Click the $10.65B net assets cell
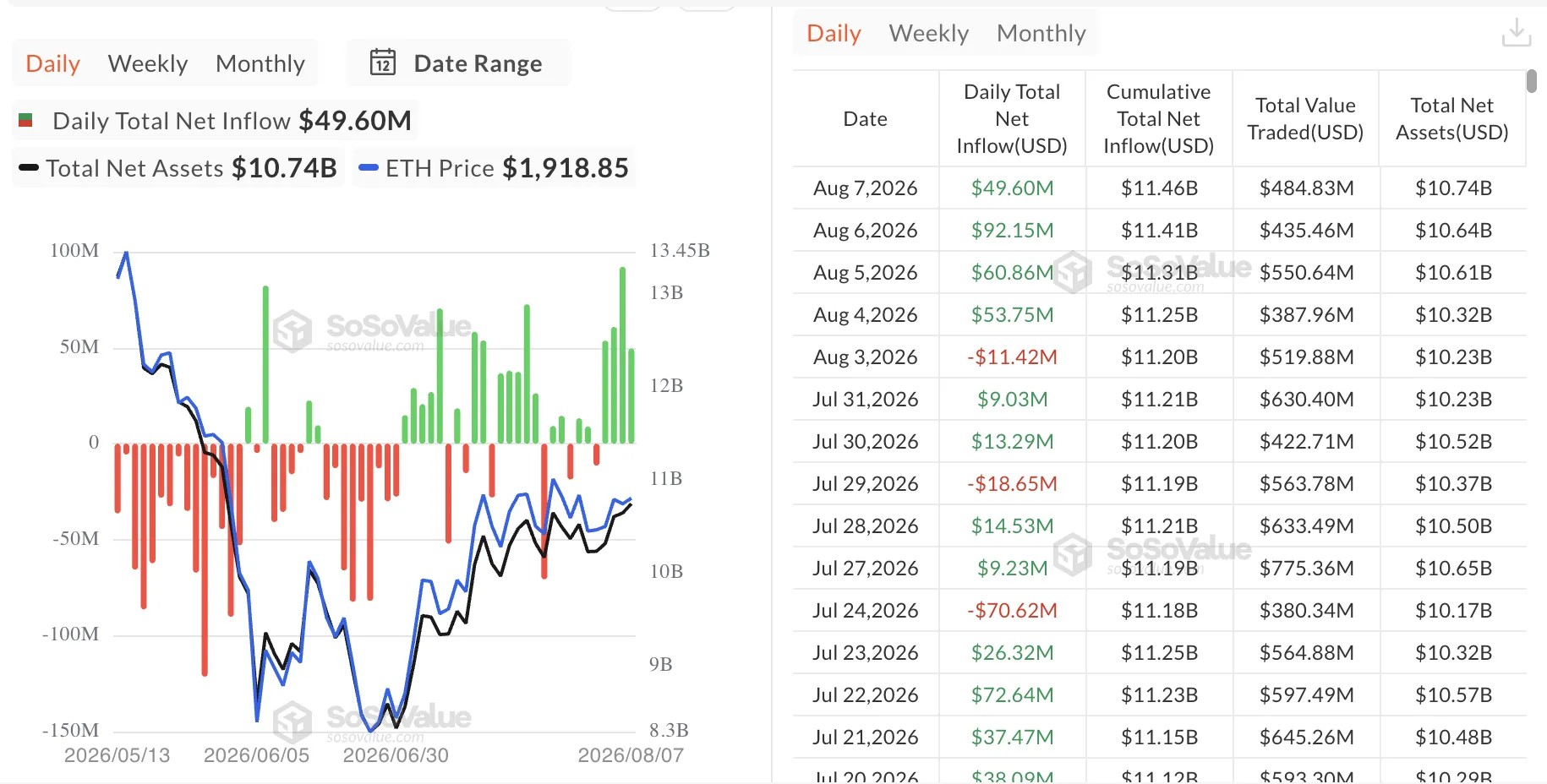The height and width of the screenshot is (784, 1547). pyautogui.click(x=1453, y=568)
